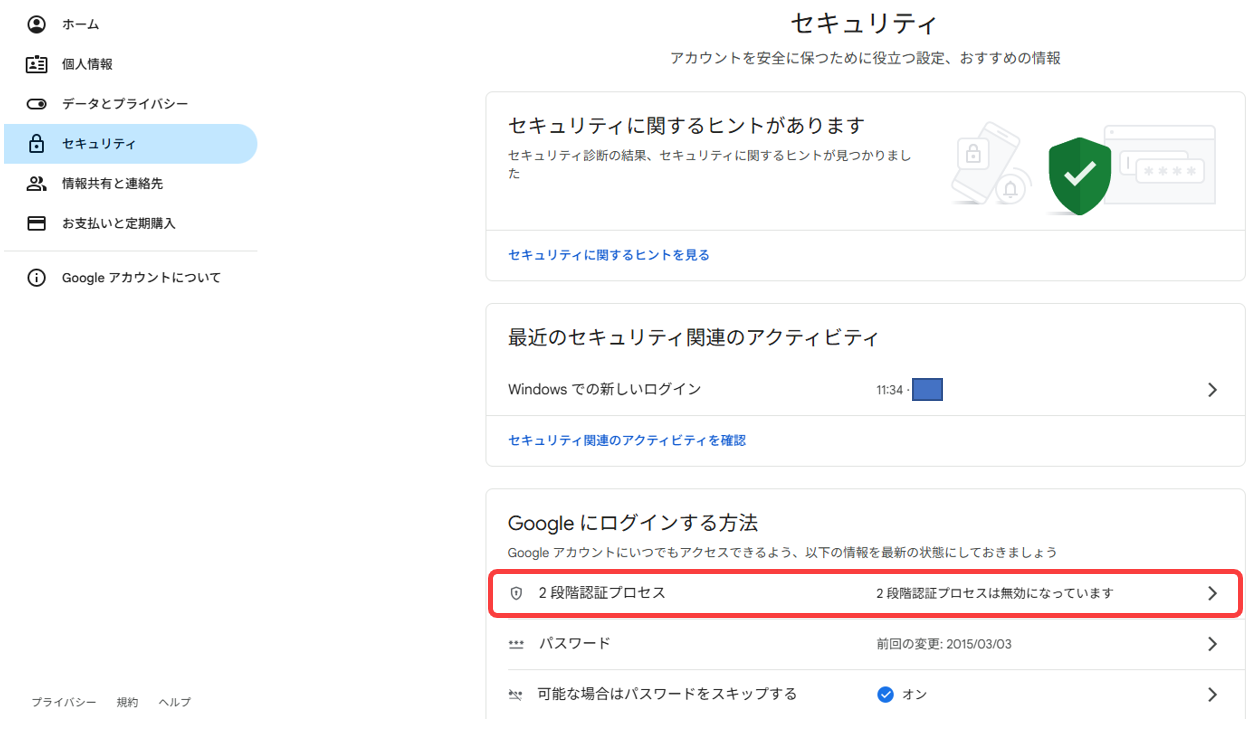Expand the Windows での新しいログイン chevron
This screenshot has height=736, width=1258.
[x=1212, y=390]
